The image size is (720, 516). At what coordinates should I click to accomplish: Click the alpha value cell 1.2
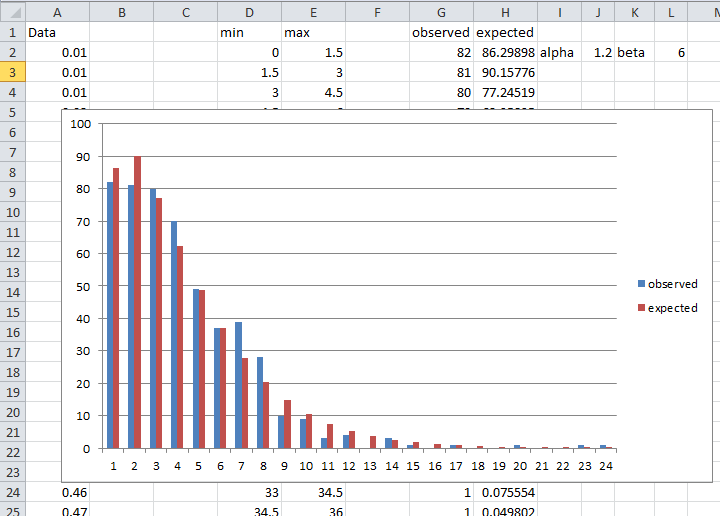[x=598, y=52]
